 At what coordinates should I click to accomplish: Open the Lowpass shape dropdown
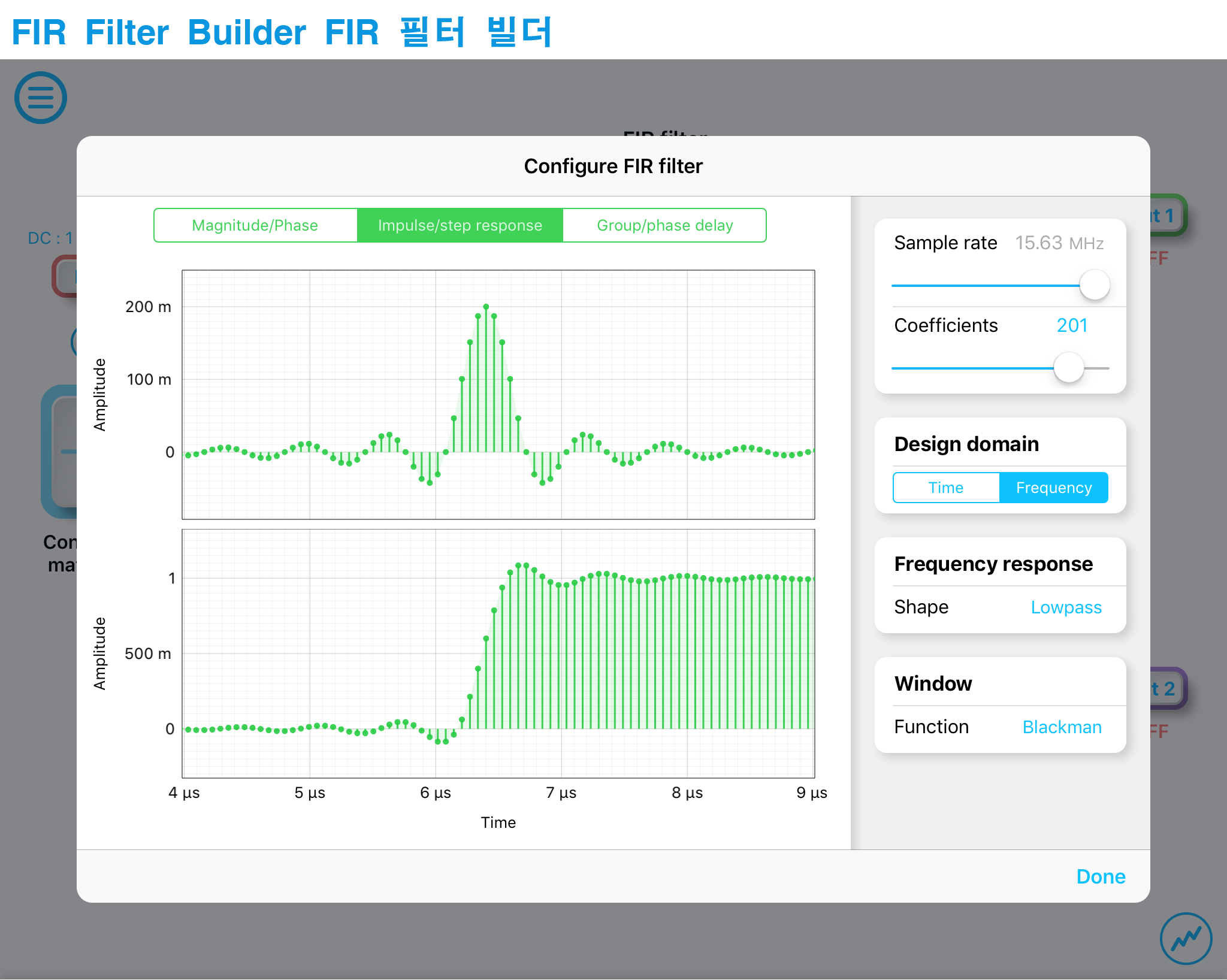click(x=1065, y=607)
